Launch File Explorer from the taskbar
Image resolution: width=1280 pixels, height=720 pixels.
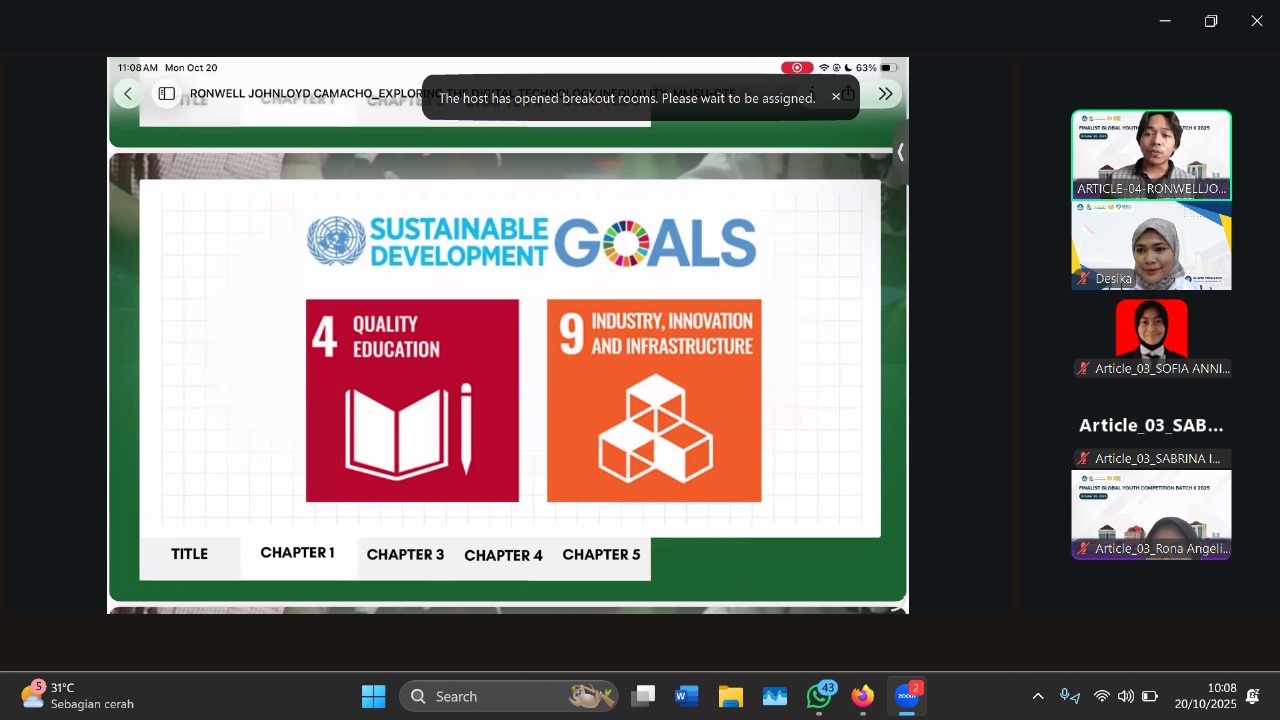point(731,696)
